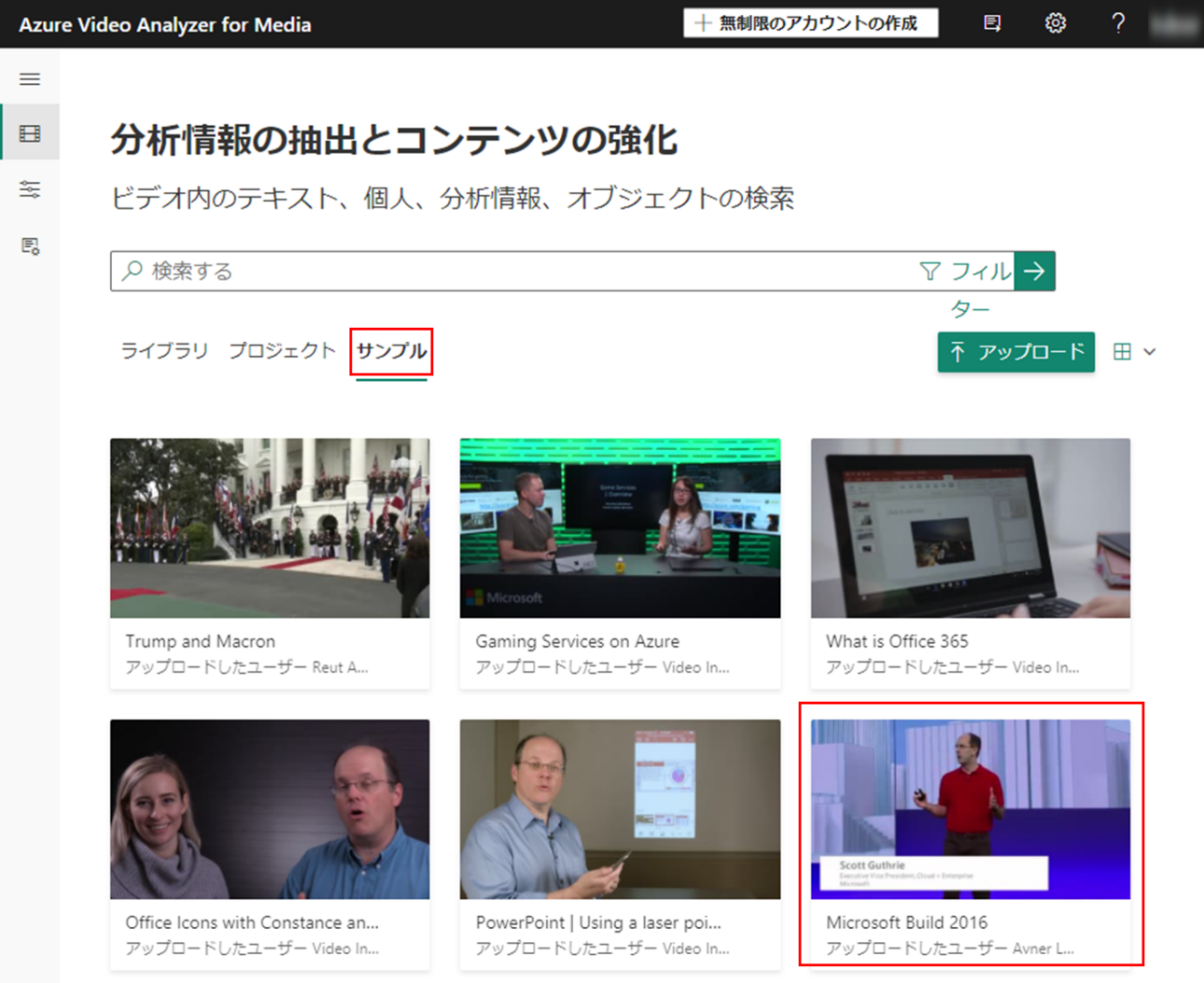
Task: Open the Trump and Macron video thumbnail
Action: pyautogui.click(x=270, y=528)
